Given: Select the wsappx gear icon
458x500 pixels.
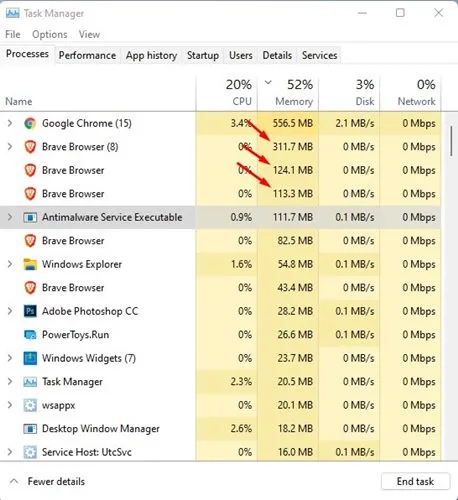Looking at the screenshot, I should 30,405.
